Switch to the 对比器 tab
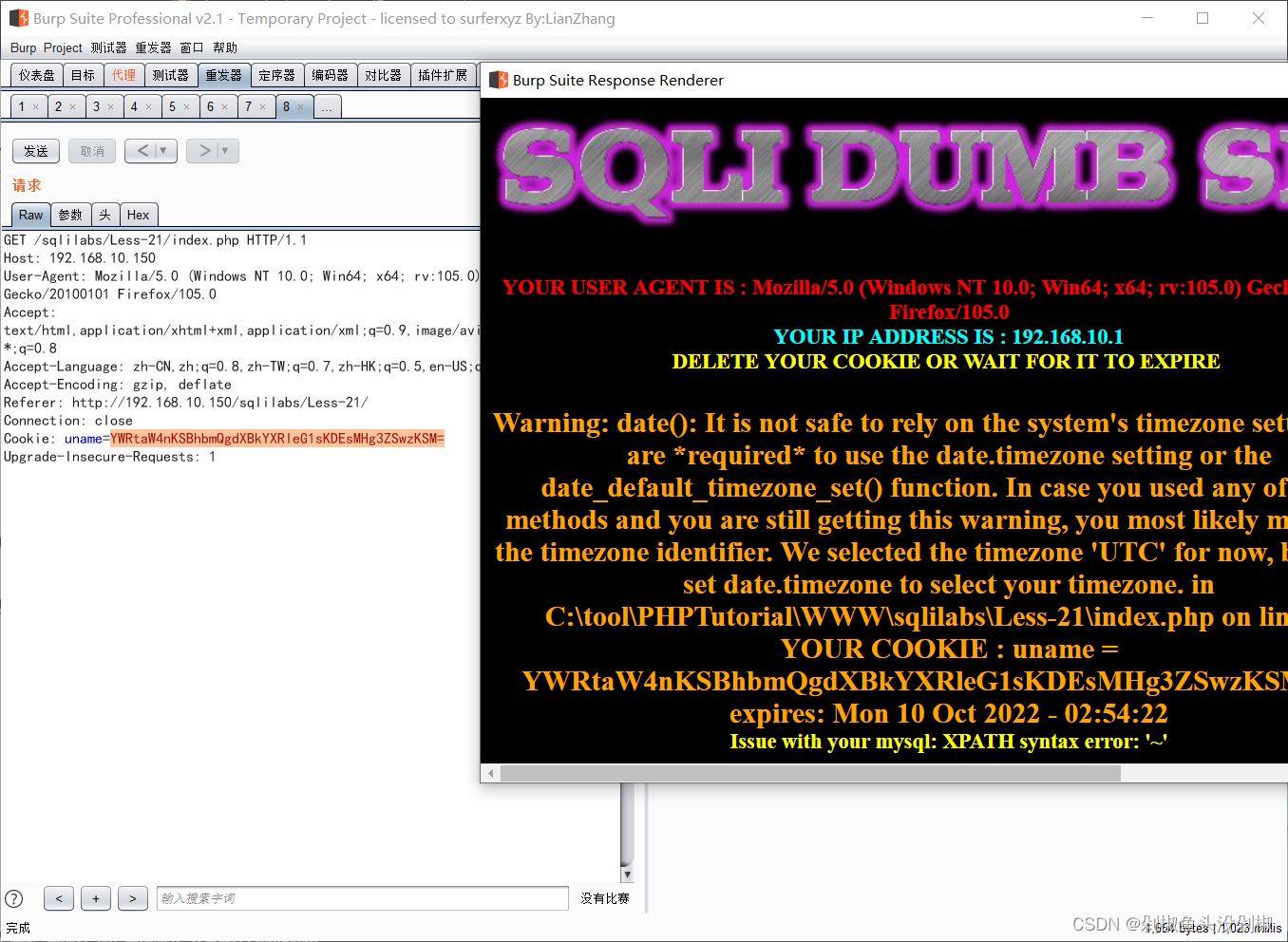Viewport: 1288px width, 942px height. coord(383,75)
